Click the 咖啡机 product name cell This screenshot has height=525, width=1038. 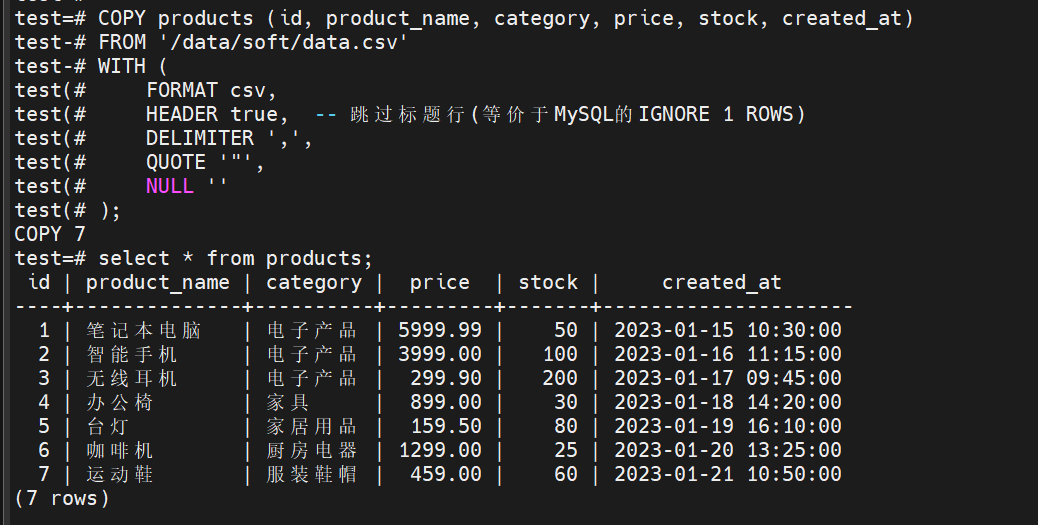point(120,450)
